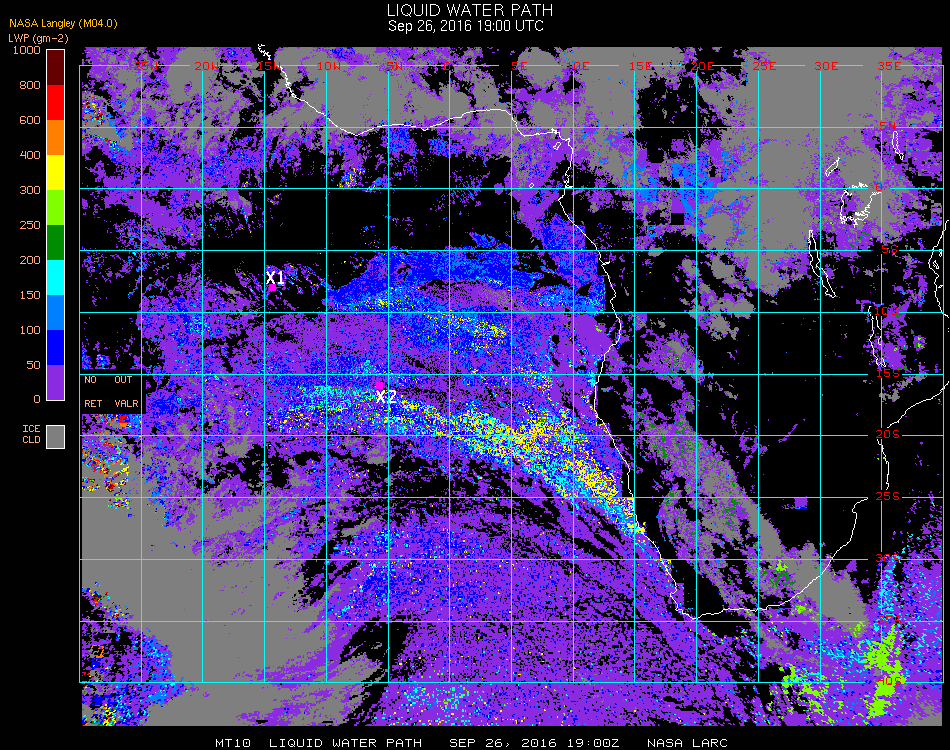Click "MT10" in the bottom caption
The height and width of the screenshot is (750, 950).
click(x=233, y=743)
